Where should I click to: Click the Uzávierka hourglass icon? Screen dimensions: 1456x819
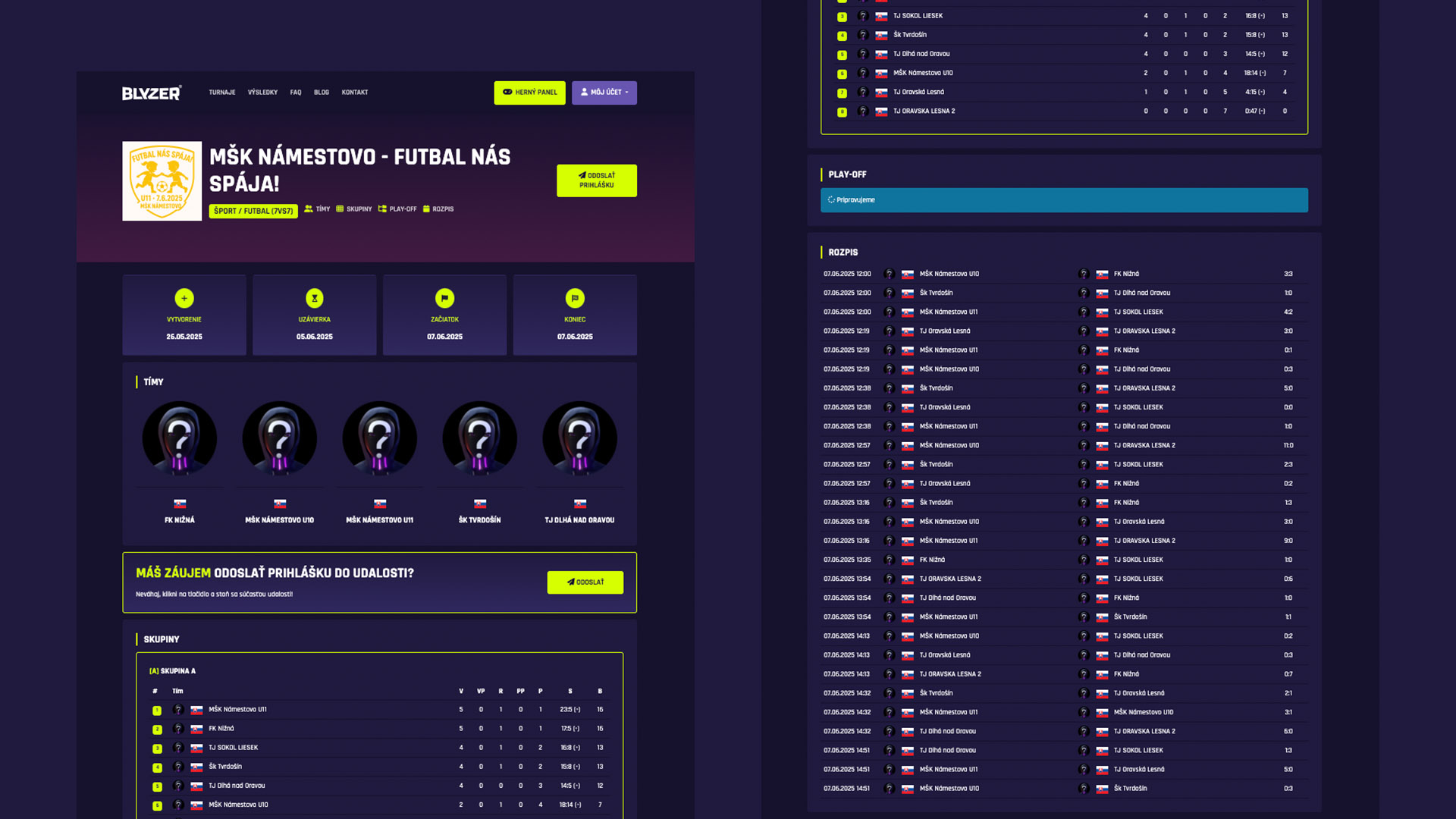pyautogui.click(x=315, y=298)
